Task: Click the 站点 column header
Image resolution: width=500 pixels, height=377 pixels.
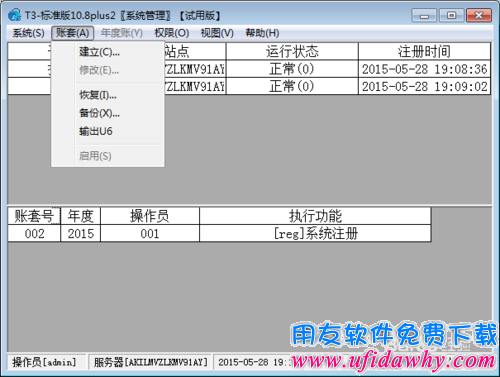Action: 195,51
